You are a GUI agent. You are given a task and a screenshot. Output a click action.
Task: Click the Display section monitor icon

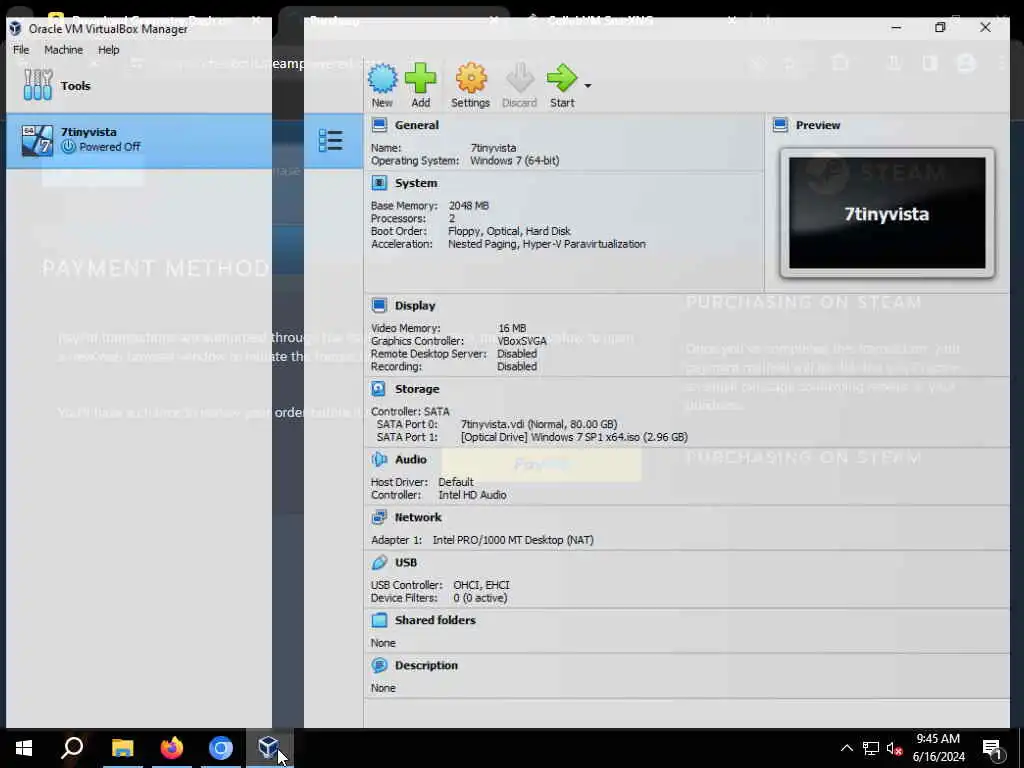click(x=379, y=305)
